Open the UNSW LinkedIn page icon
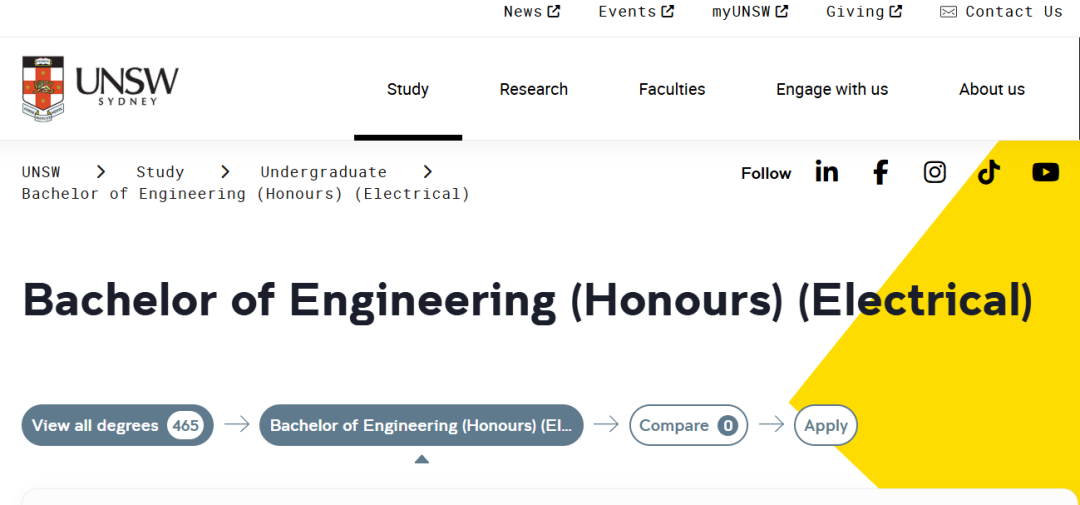The image size is (1080, 505). point(827,172)
